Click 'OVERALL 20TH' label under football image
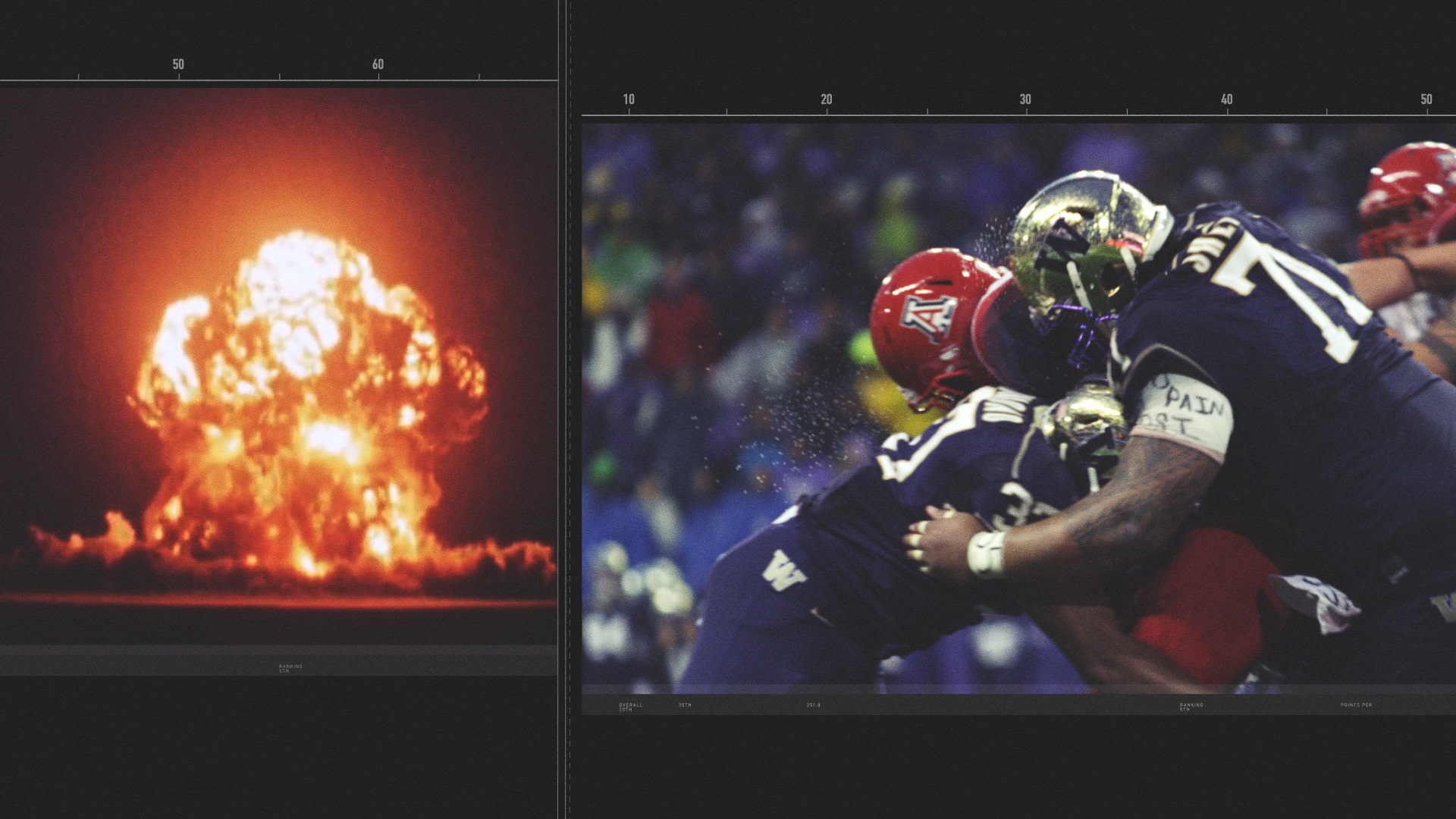Viewport: 1456px width, 819px height. tap(630, 707)
